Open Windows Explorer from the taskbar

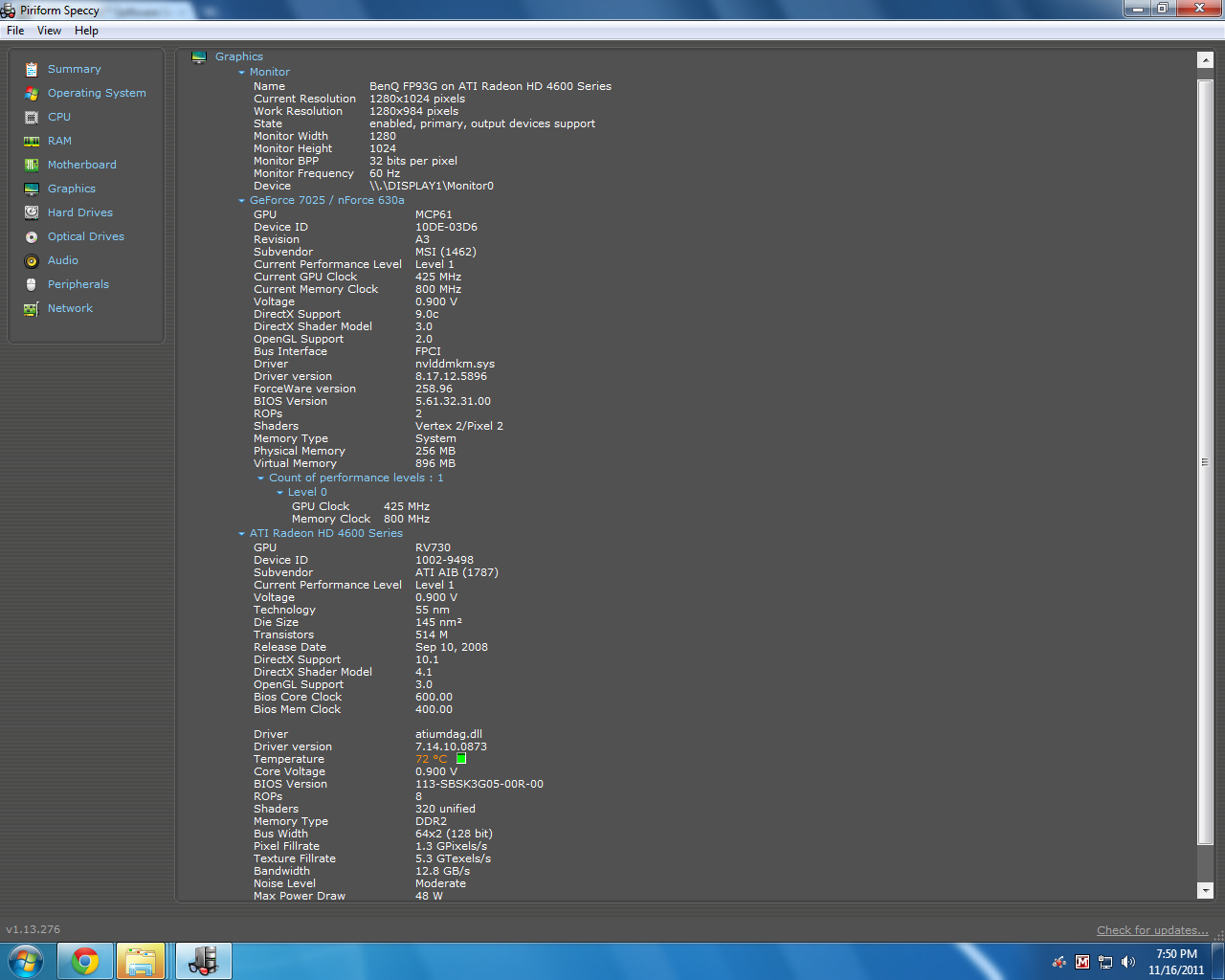[141, 961]
